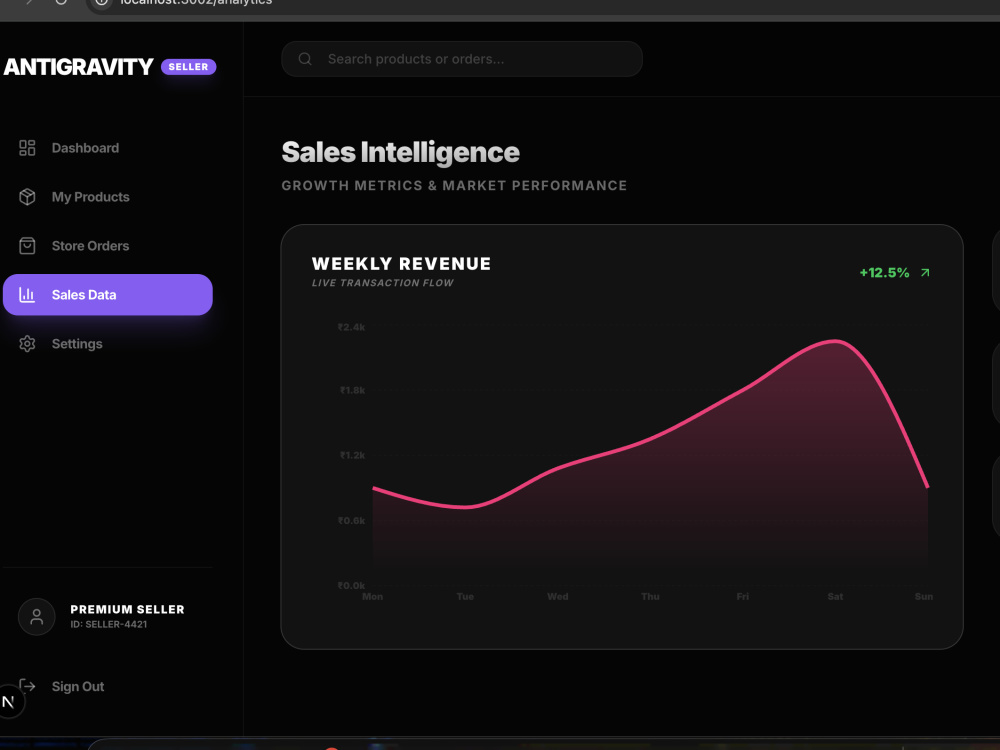Viewport: 1000px width, 750px height.
Task: Click the Tue label on chart axis
Action: (466, 597)
